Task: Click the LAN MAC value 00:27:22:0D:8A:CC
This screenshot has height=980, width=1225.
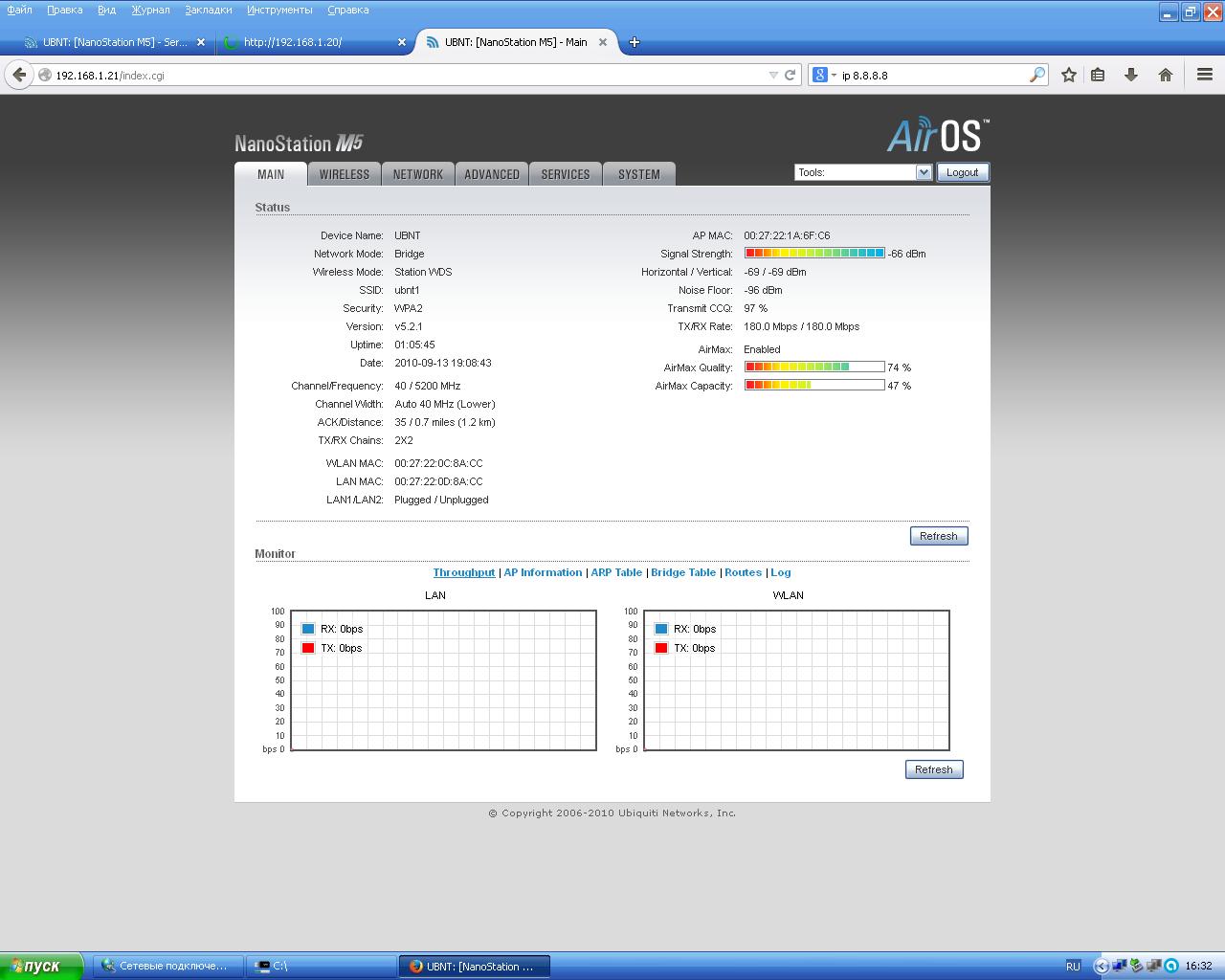Action: tap(438, 481)
